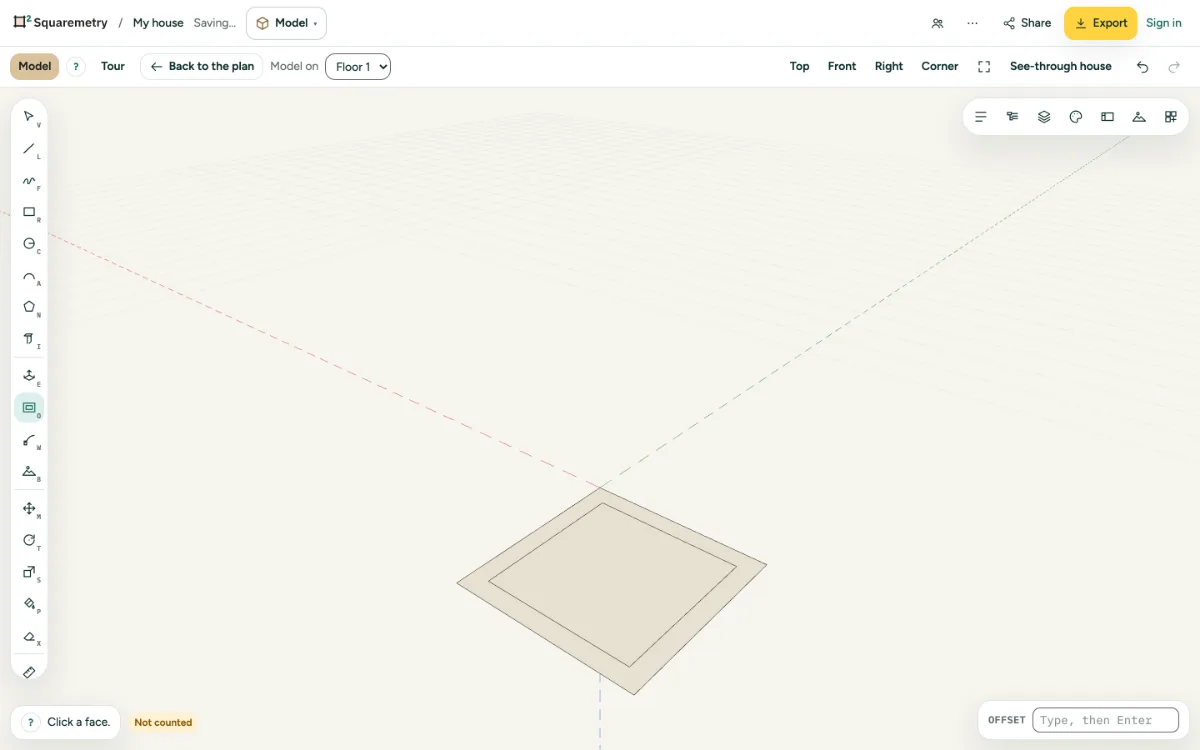Open the tree outline panel
Screen dimensions: 1200x750
click(1012, 117)
